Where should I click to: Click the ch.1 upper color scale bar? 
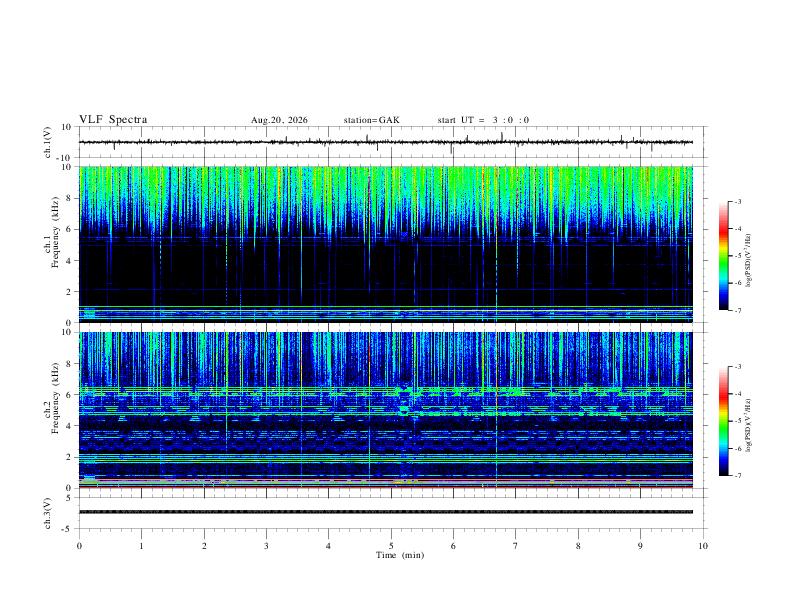coord(723,256)
